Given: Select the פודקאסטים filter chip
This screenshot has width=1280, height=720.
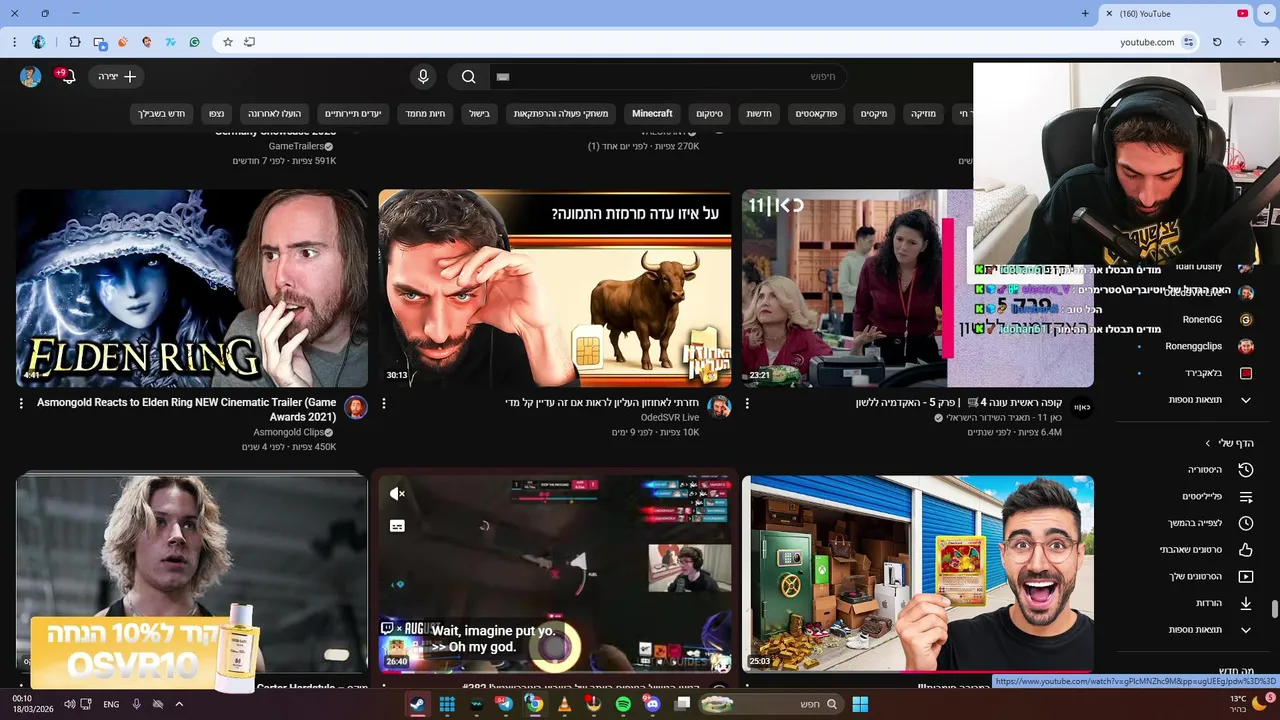Looking at the screenshot, I should pyautogui.click(x=816, y=114).
